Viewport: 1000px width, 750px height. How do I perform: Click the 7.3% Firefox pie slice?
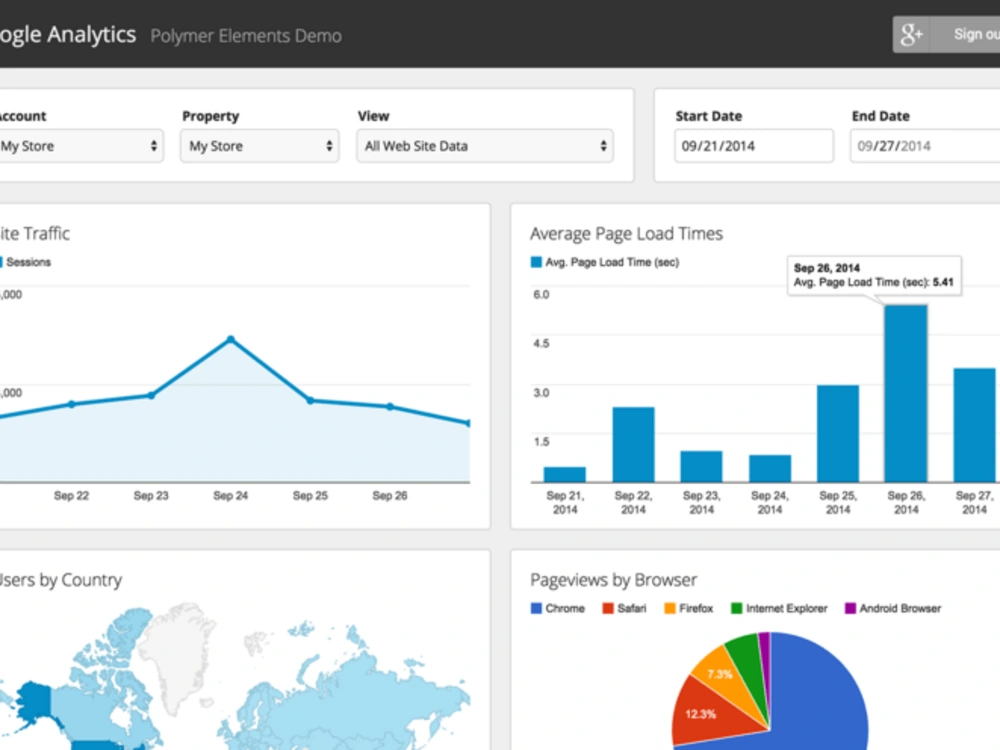click(724, 676)
